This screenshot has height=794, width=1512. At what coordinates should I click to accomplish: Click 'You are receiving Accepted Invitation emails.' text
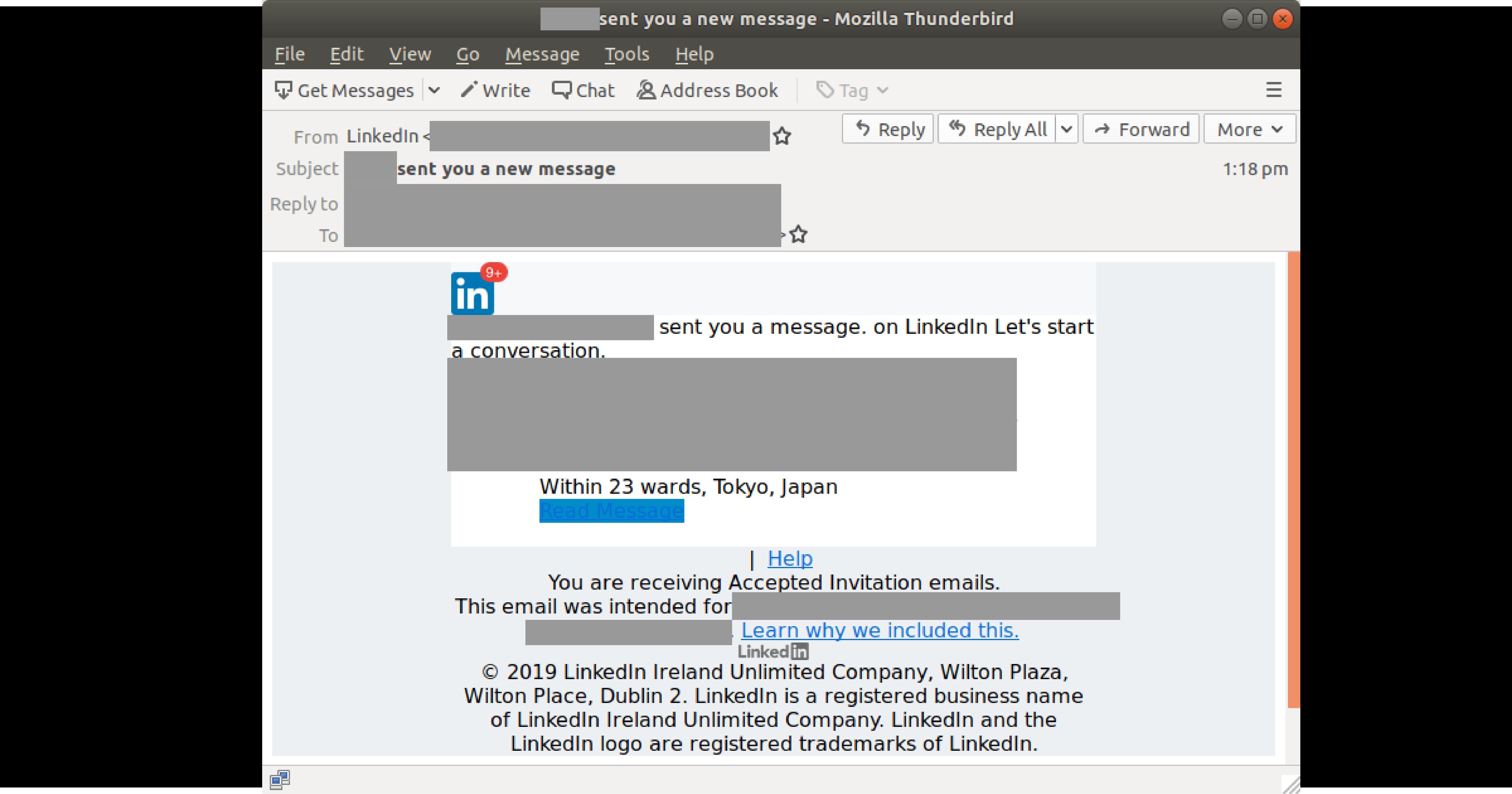click(774, 583)
